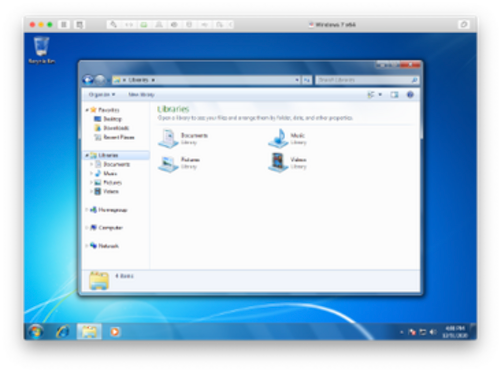The width and height of the screenshot is (500, 372).
Task: Open the Recycle Bin desktop icon
Action: pyautogui.click(x=41, y=50)
